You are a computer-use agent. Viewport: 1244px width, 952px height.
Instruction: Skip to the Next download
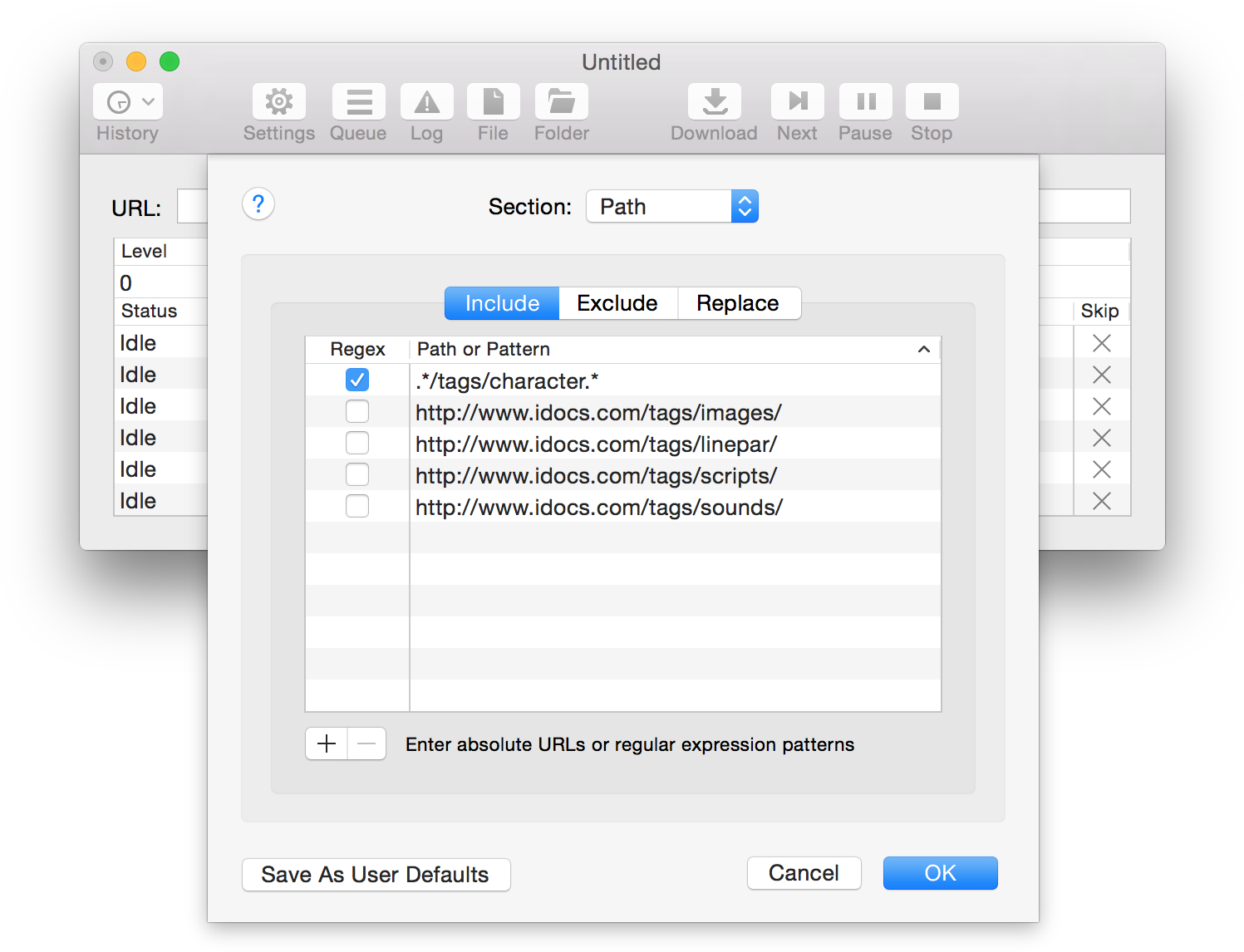[796, 101]
